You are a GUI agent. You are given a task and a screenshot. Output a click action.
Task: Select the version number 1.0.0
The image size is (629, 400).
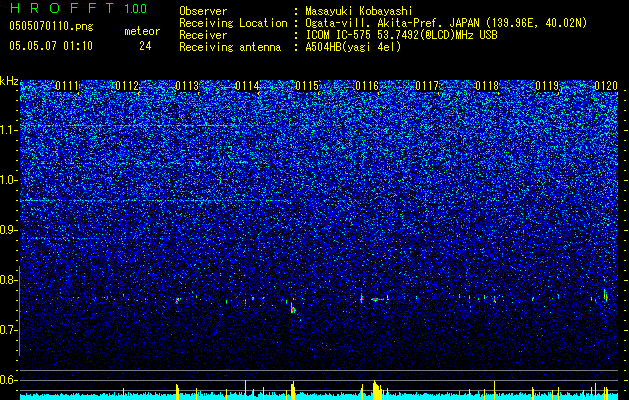tap(135, 8)
